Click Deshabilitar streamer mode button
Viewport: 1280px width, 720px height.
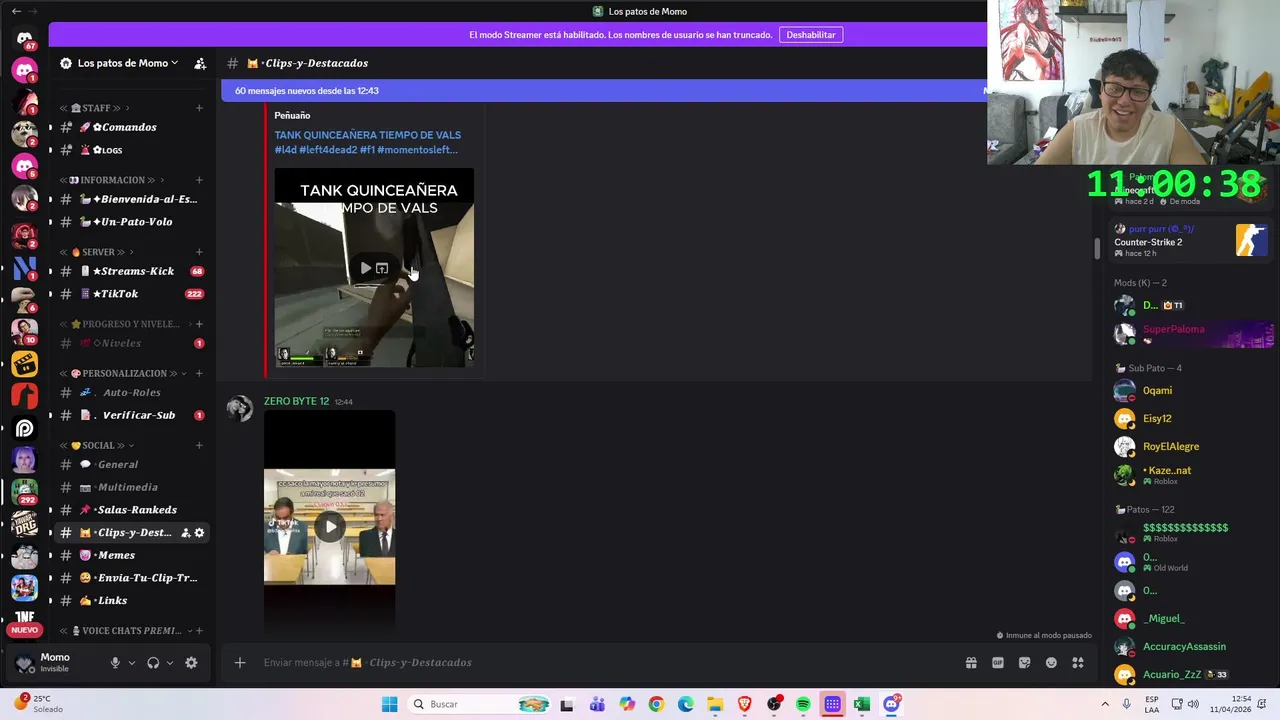pyautogui.click(x=811, y=35)
